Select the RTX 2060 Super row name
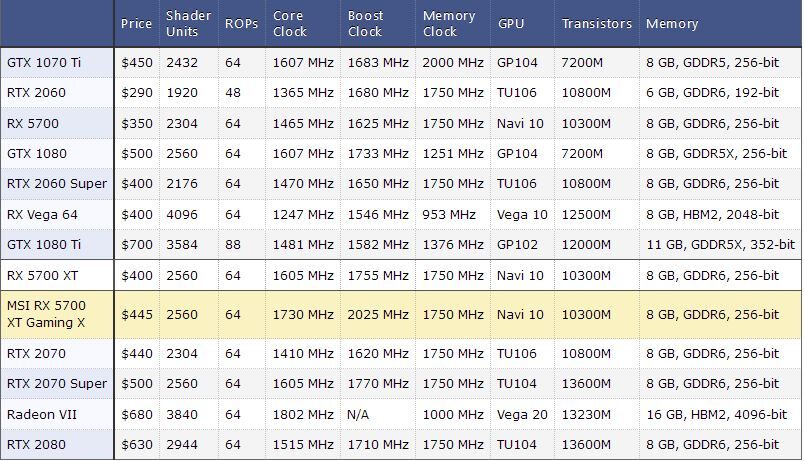 point(57,184)
